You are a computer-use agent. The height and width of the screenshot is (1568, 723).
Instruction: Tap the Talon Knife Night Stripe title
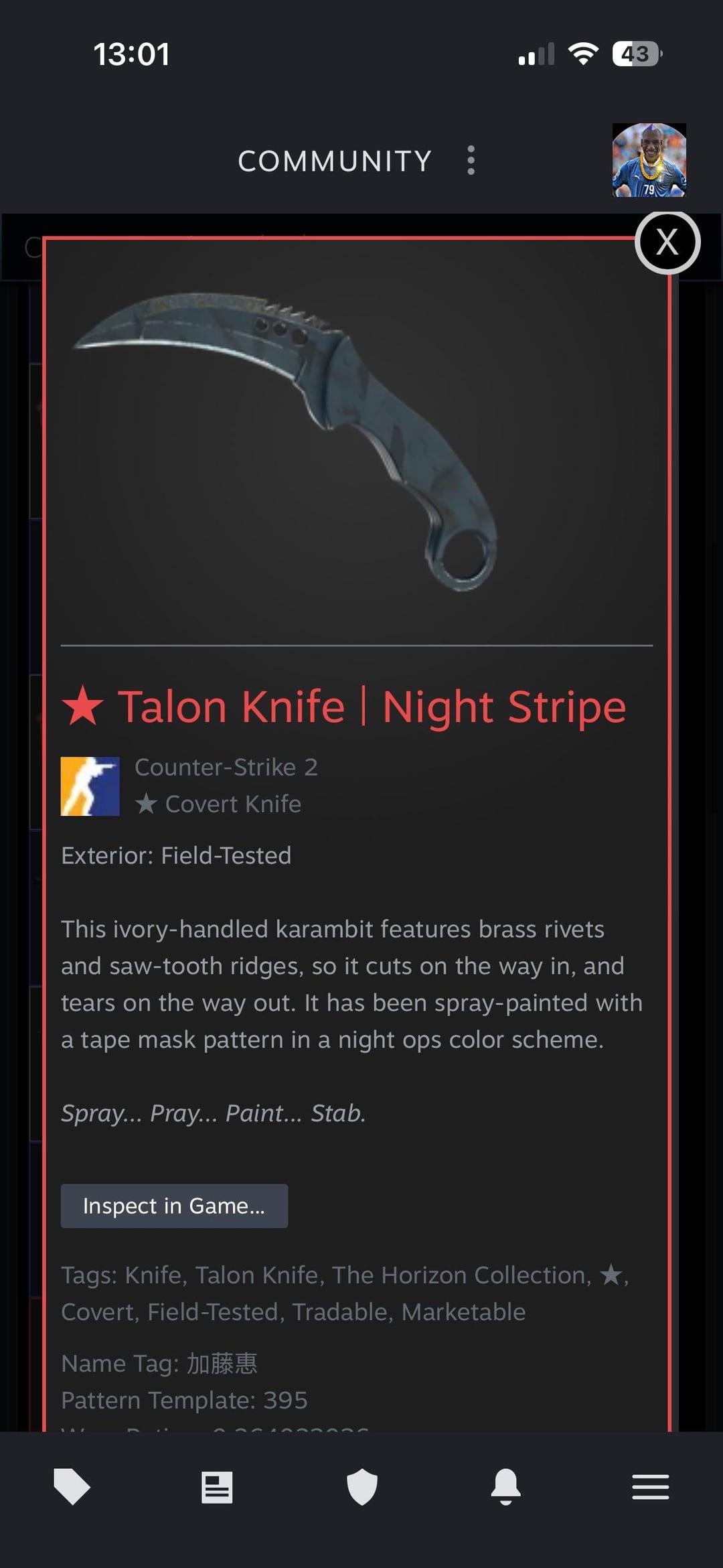click(x=372, y=707)
